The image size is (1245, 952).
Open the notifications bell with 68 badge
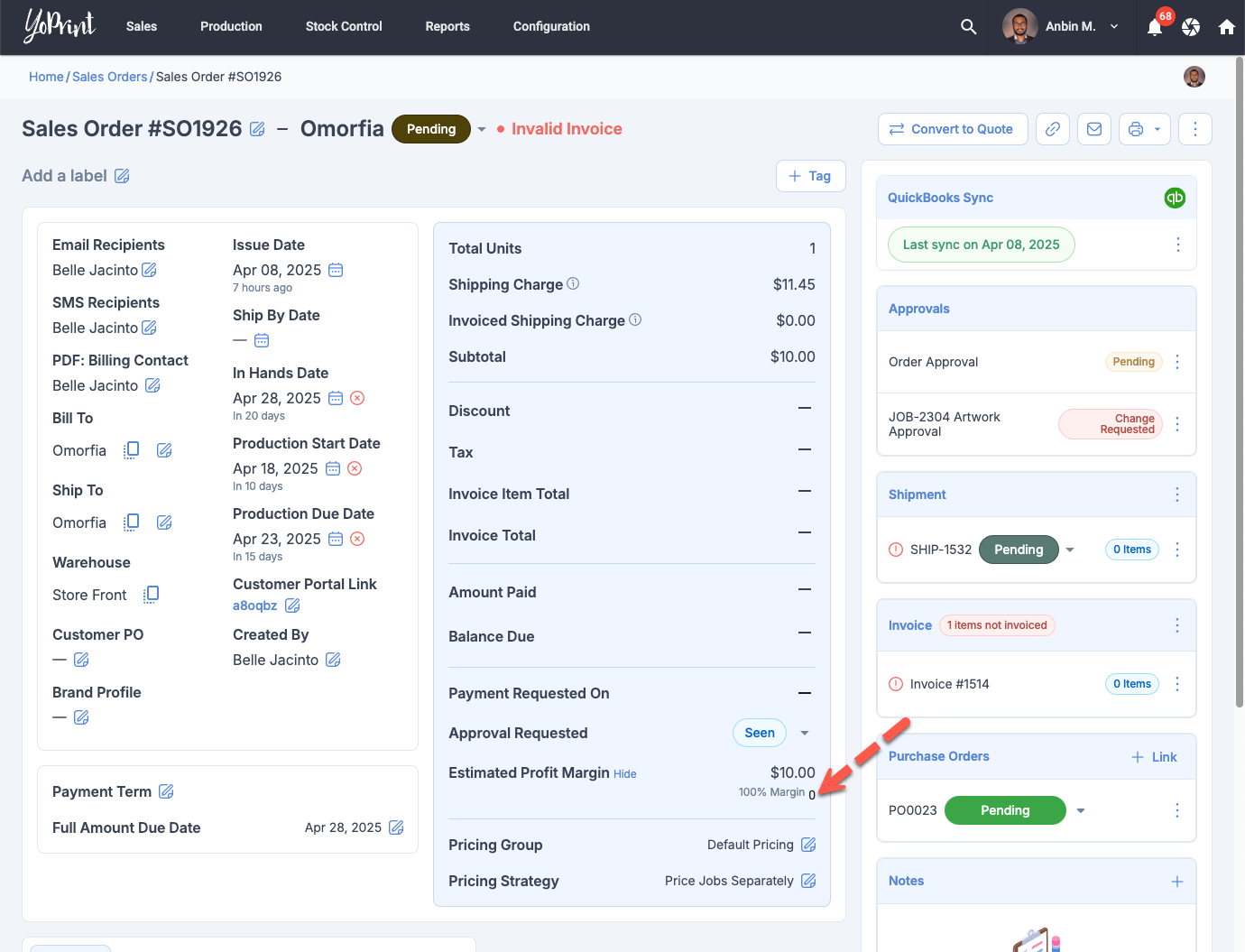click(1155, 27)
